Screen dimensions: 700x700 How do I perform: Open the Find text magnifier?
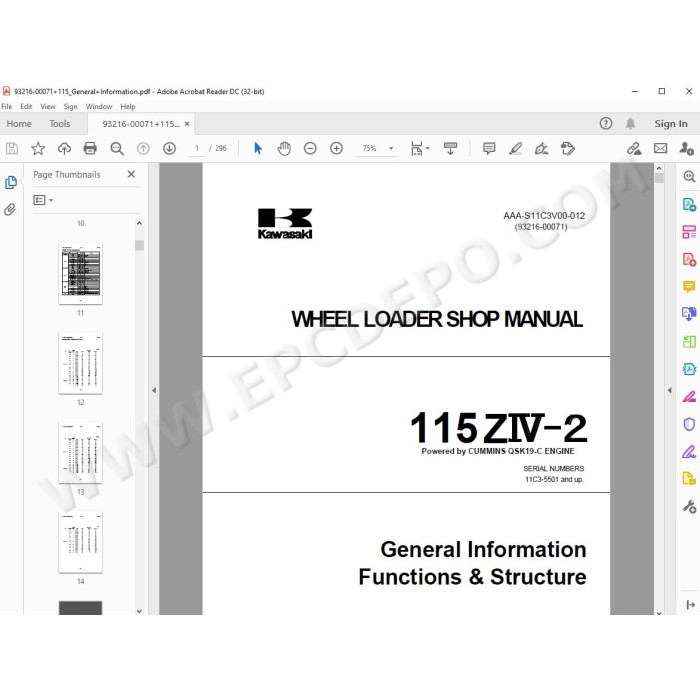coord(117,149)
